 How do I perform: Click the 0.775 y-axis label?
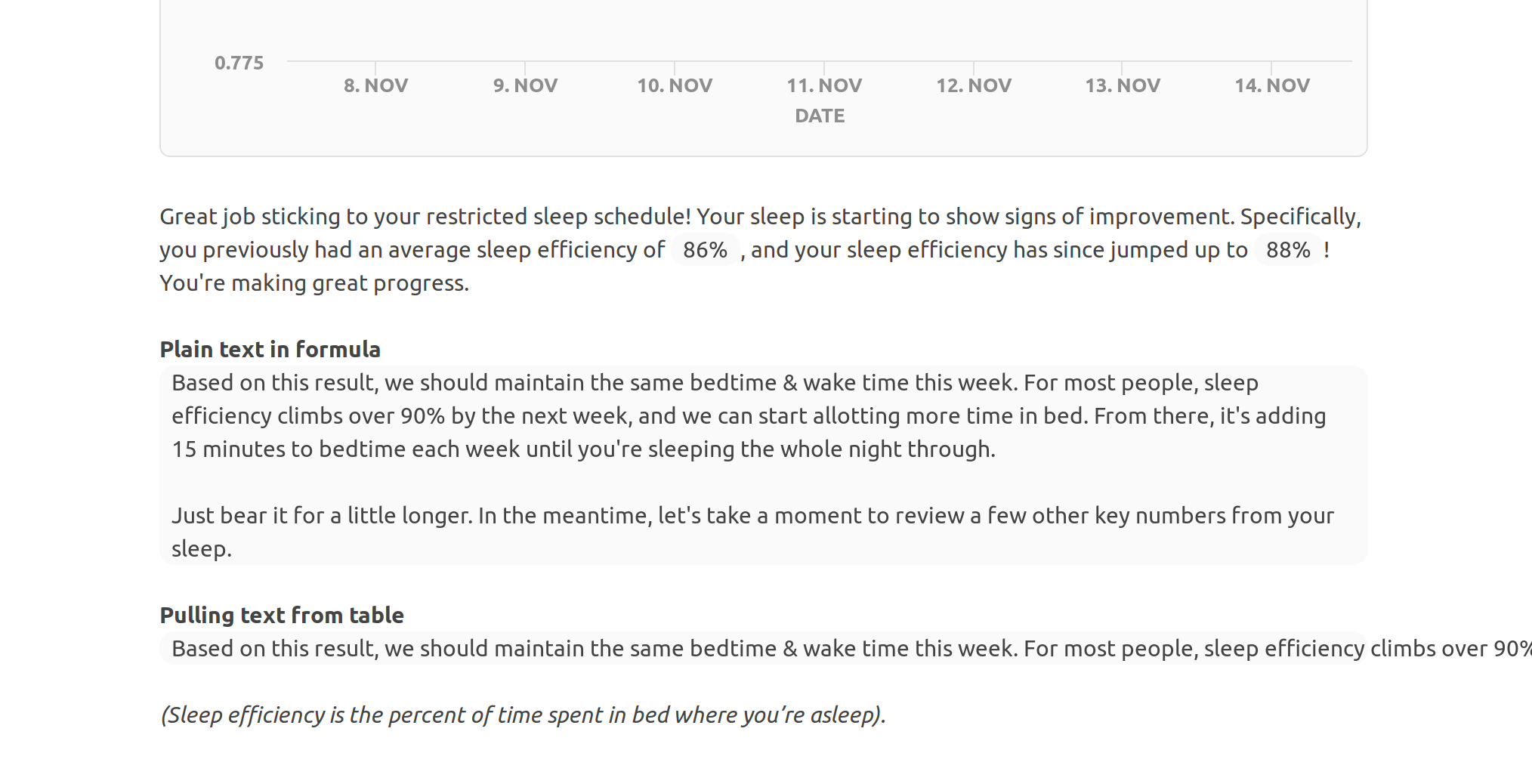coord(239,63)
